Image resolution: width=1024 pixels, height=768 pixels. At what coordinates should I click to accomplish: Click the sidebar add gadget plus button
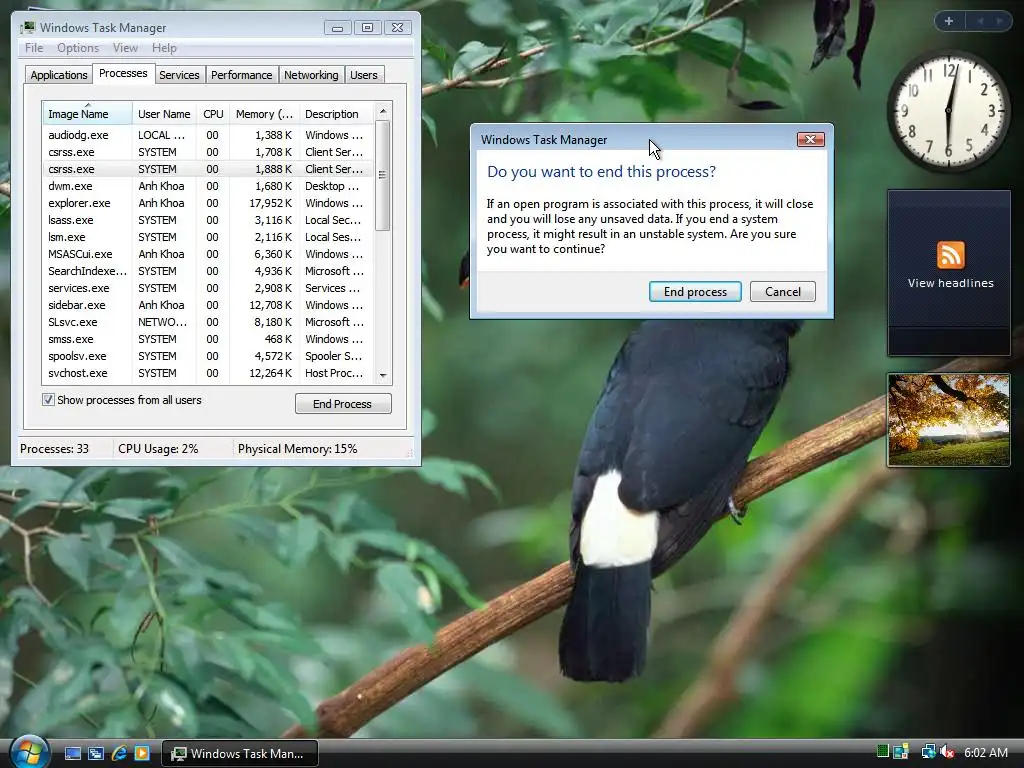tap(948, 21)
